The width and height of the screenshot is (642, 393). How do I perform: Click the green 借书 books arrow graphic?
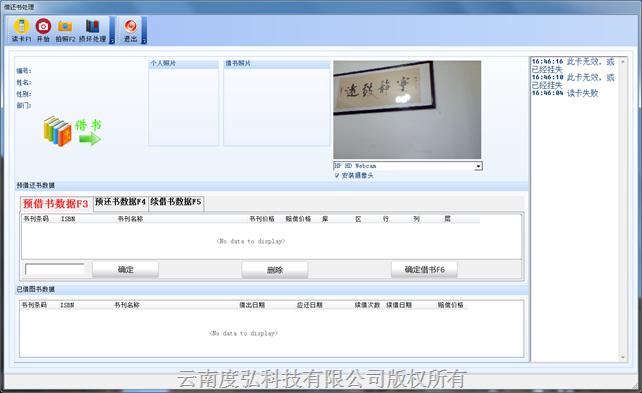[72, 131]
